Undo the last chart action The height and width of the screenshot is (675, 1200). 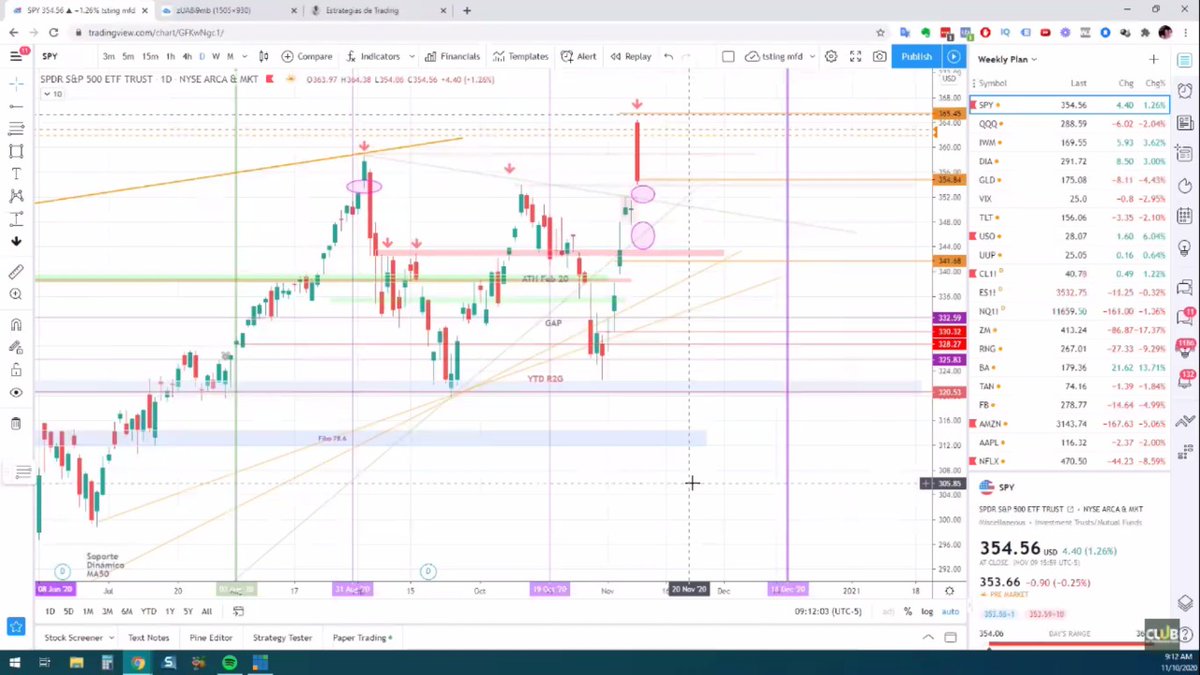pos(668,57)
